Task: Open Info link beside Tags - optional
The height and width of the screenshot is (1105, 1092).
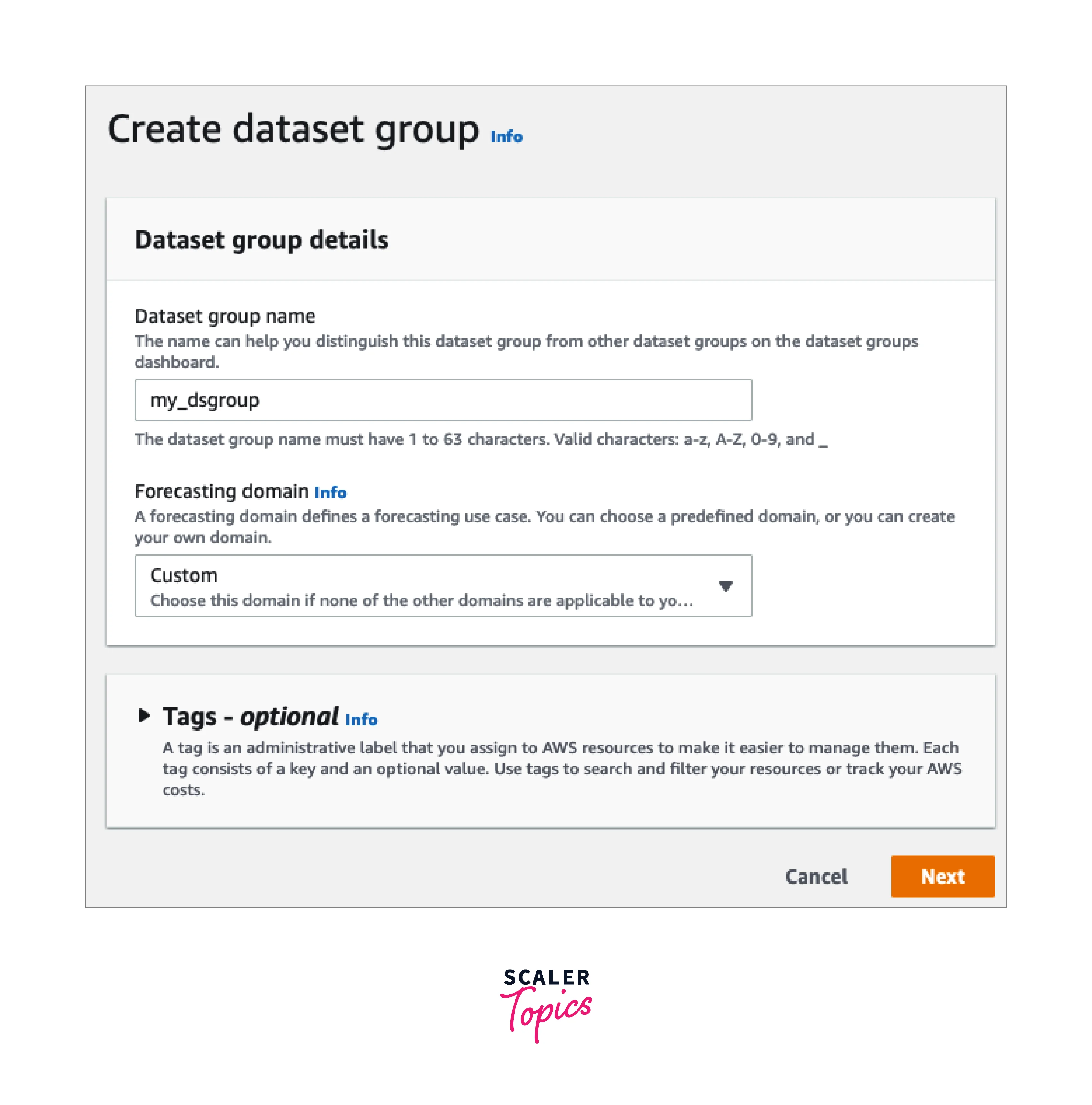Action: [x=361, y=719]
